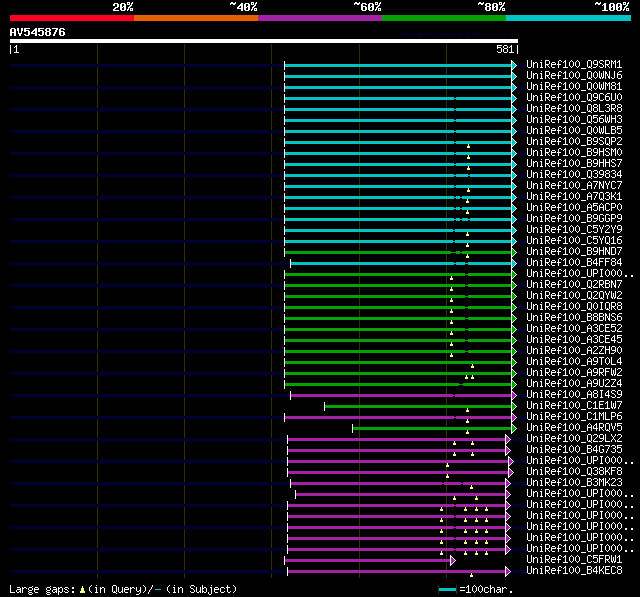Select the UniRef100_B9HHS7 label

[574, 164]
